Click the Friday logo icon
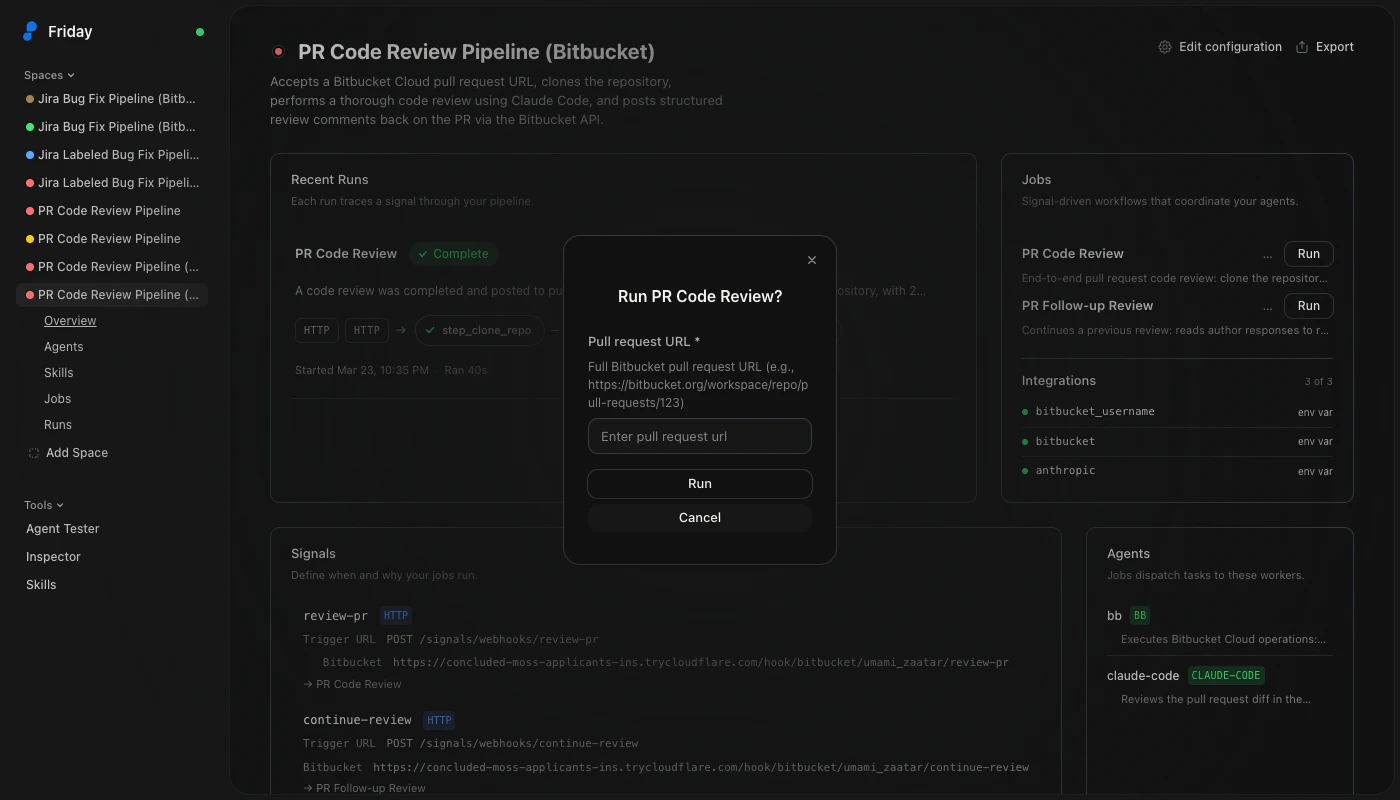Viewport: 1400px width, 800px height. point(30,32)
